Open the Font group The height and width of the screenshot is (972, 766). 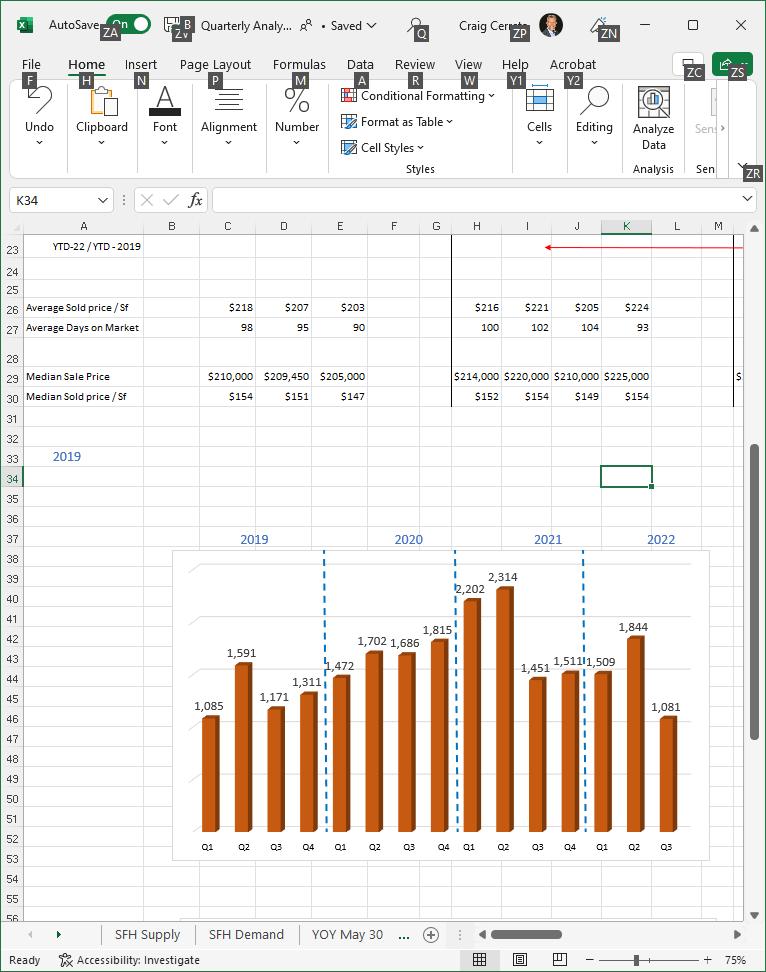165,117
